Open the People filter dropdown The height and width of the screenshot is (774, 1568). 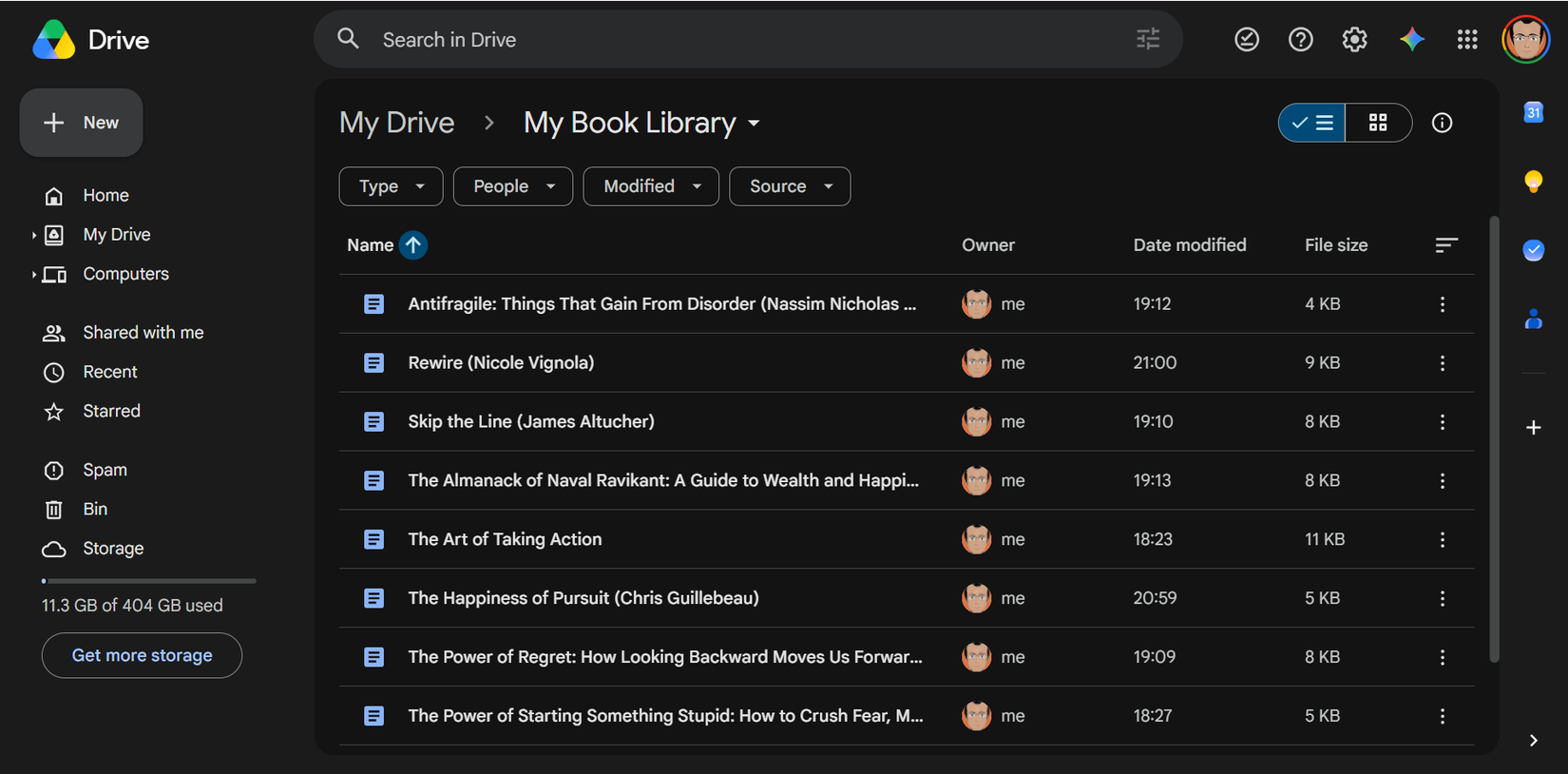pyautogui.click(x=513, y=186)
